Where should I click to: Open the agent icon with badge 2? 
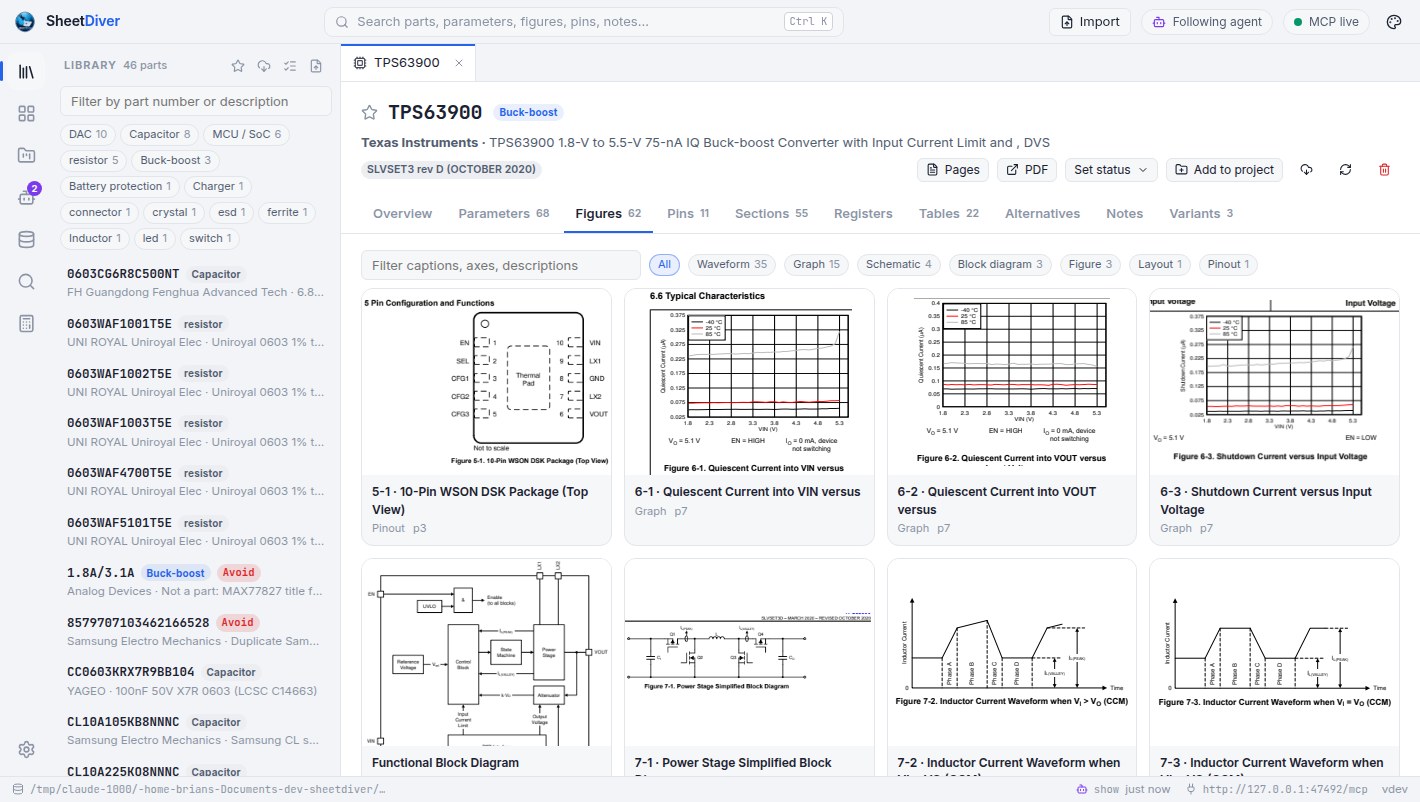26,197
